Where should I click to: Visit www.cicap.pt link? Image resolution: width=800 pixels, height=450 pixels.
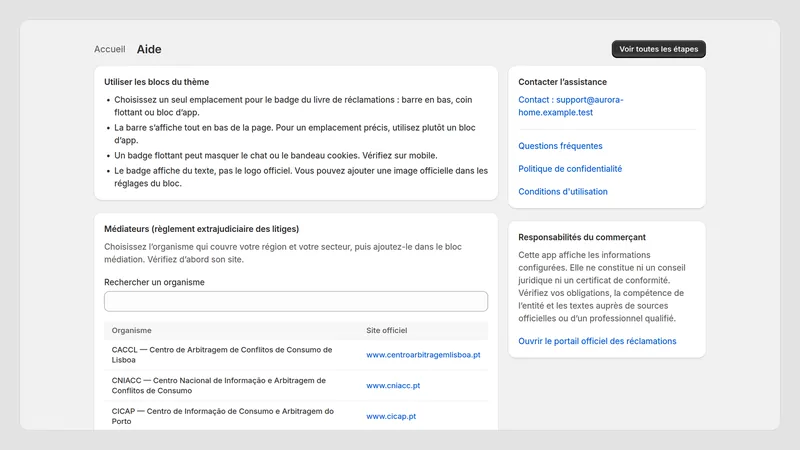pos(391,416)
